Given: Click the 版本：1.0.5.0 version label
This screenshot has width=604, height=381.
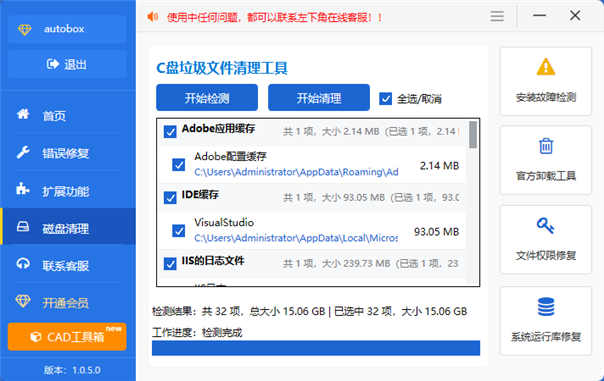Looking at the screenshot, I should [x=72, y=370].
